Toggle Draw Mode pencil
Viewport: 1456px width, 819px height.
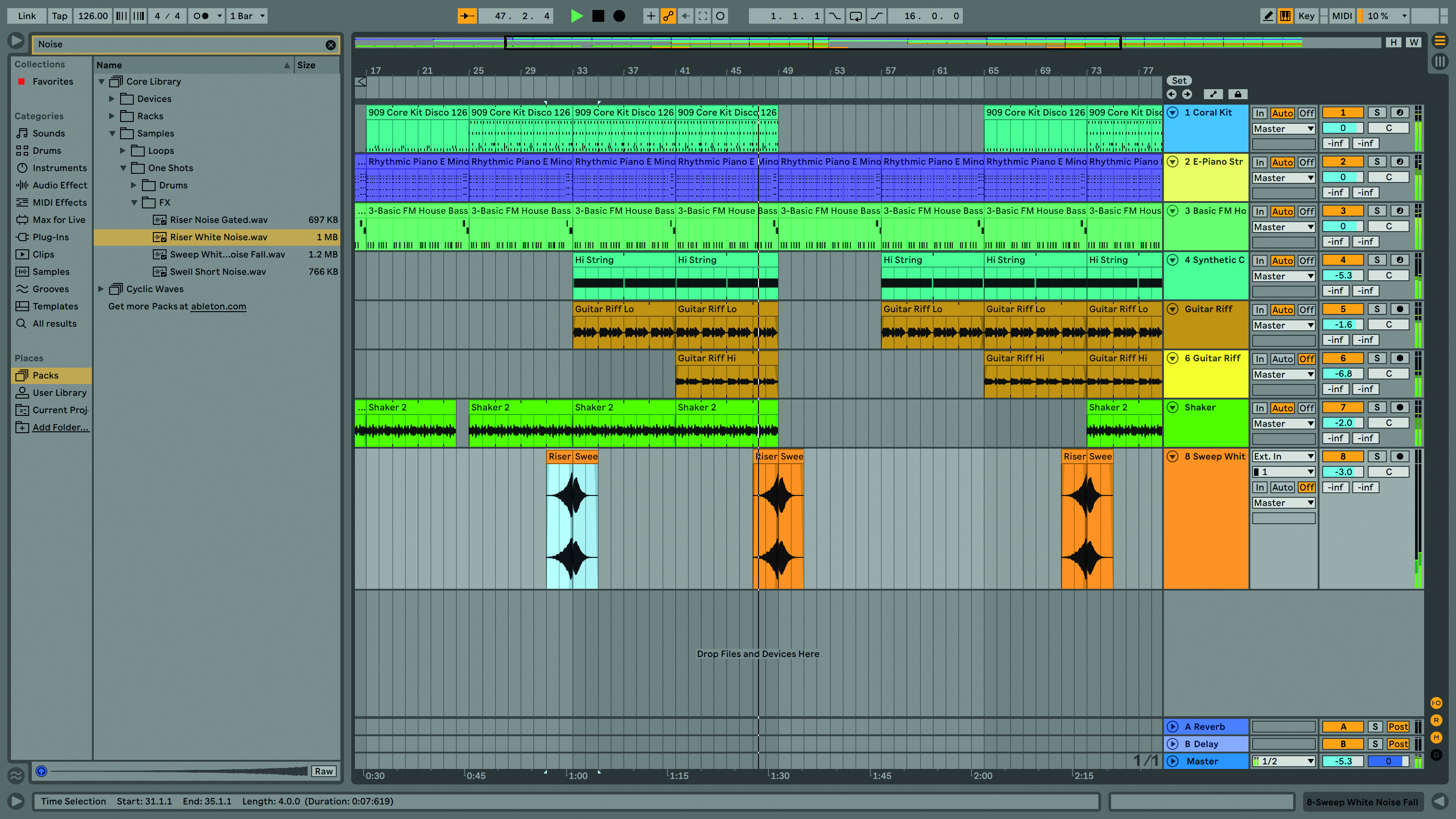1269,16
